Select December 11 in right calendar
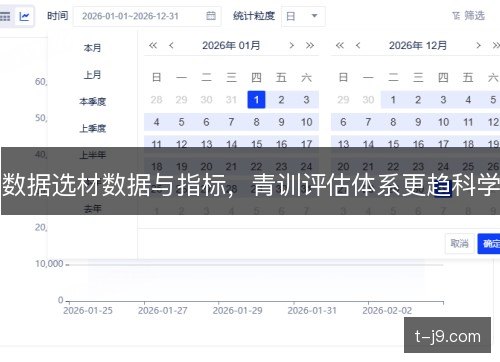This screenshot has height=362, width=500. tap(468, 122)
